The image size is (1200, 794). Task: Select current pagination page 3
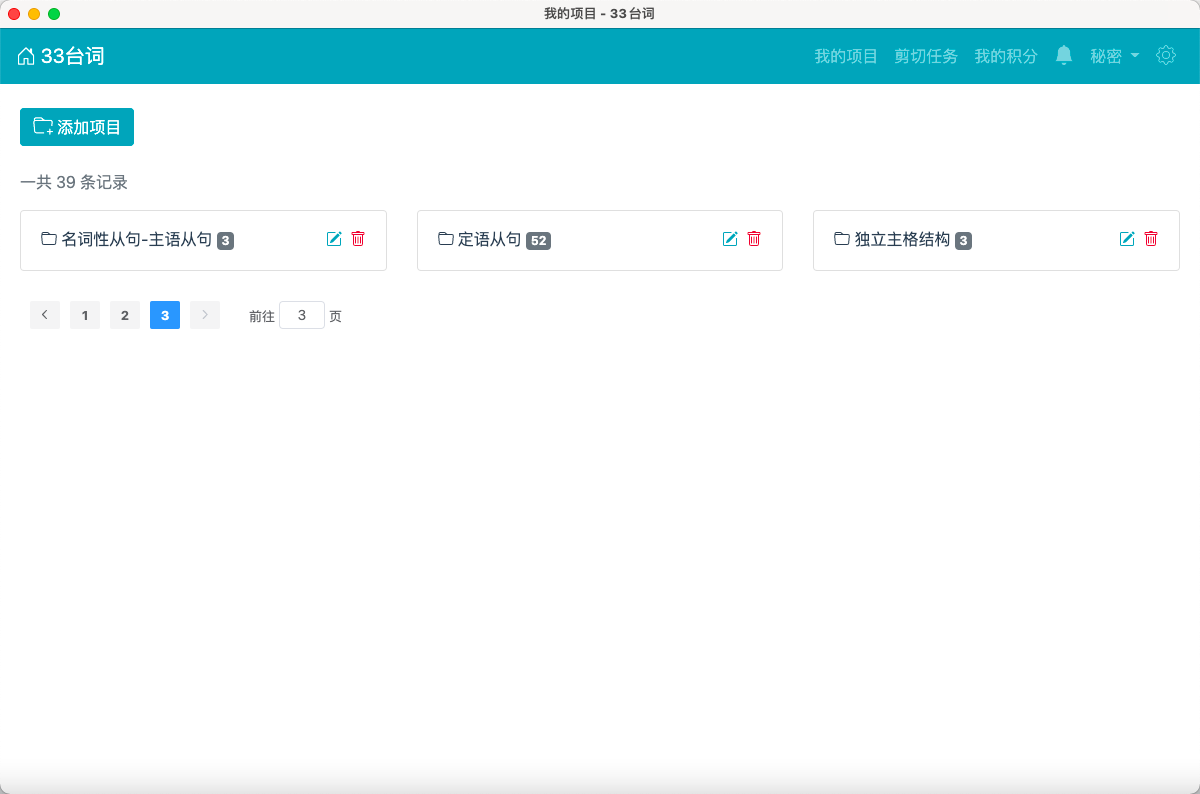pyautogui.click(x=165, y=315)
